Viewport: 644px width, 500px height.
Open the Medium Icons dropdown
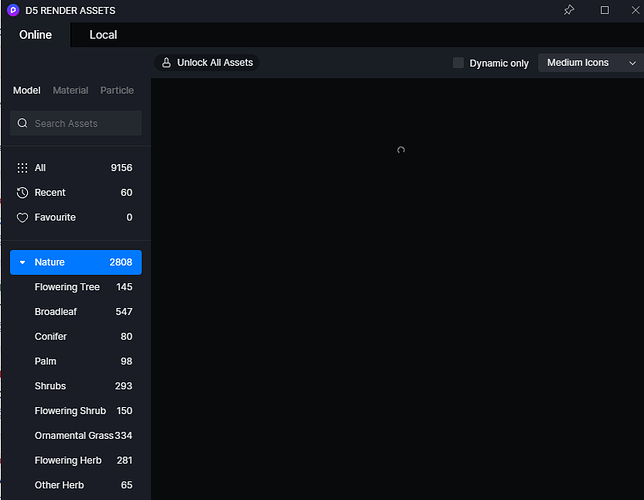[591, 62]
